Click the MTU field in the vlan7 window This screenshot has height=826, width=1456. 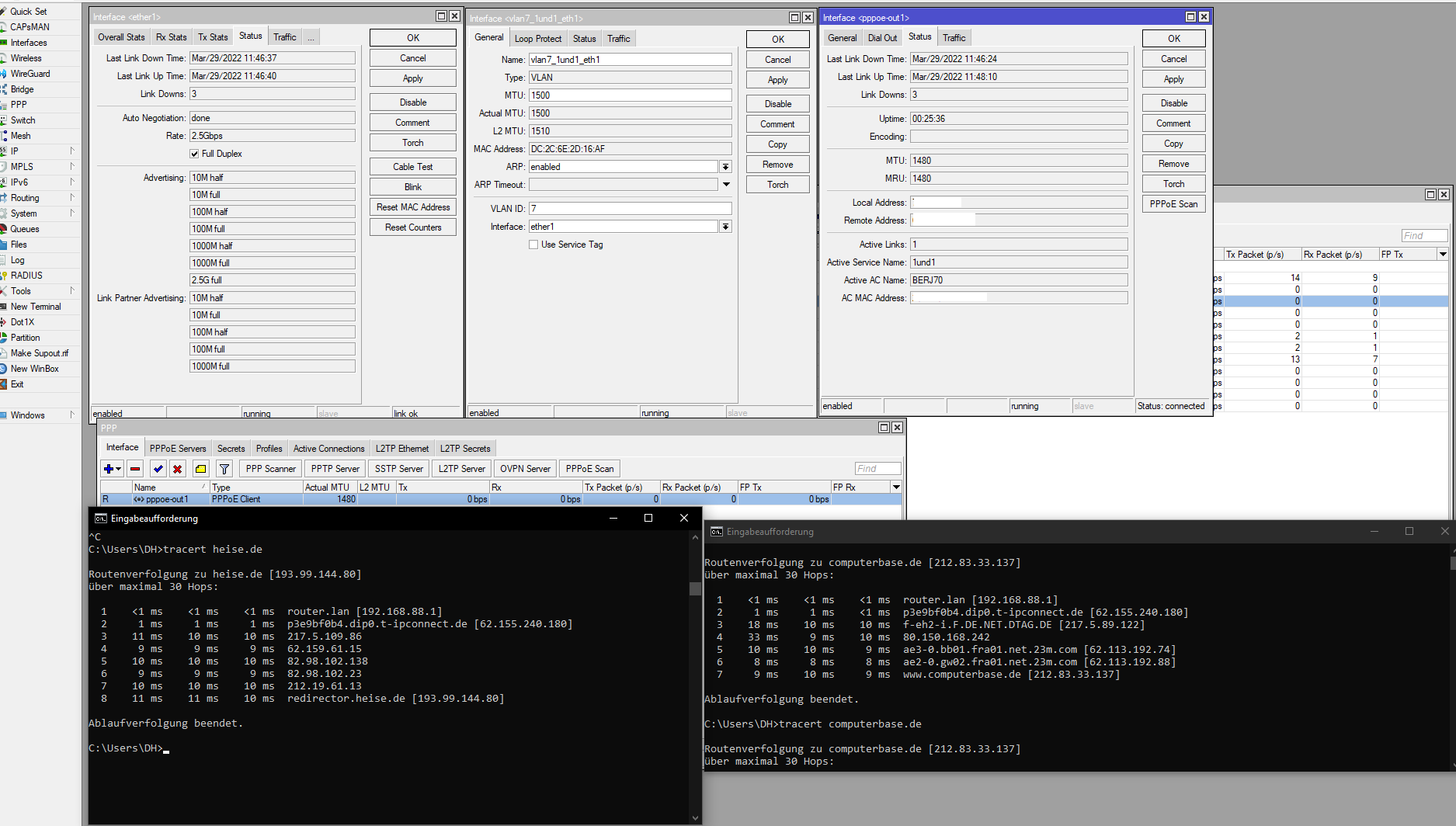pos(630,95)
